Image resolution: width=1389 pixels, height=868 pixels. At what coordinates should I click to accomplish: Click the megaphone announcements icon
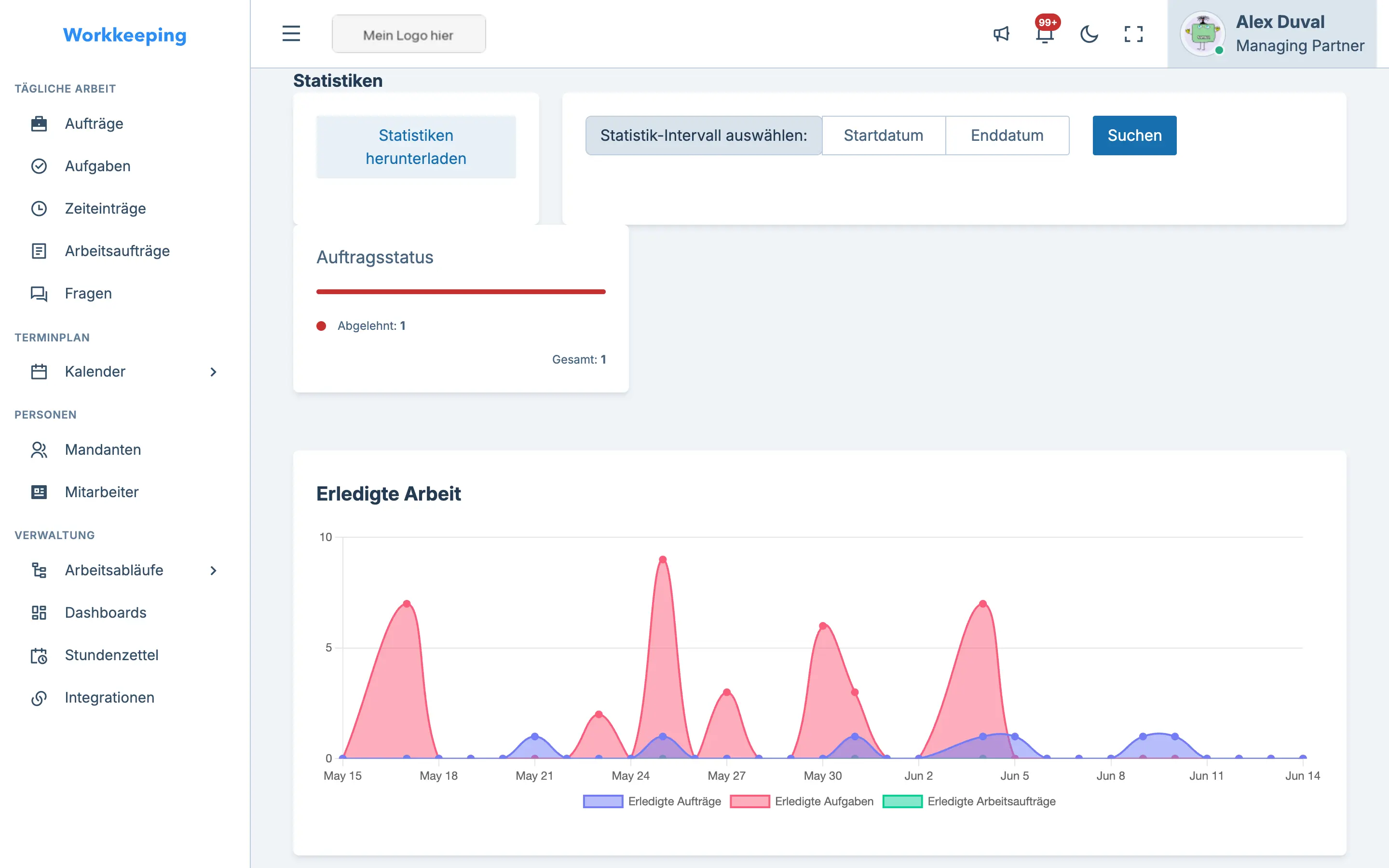tap(1001, 34)
